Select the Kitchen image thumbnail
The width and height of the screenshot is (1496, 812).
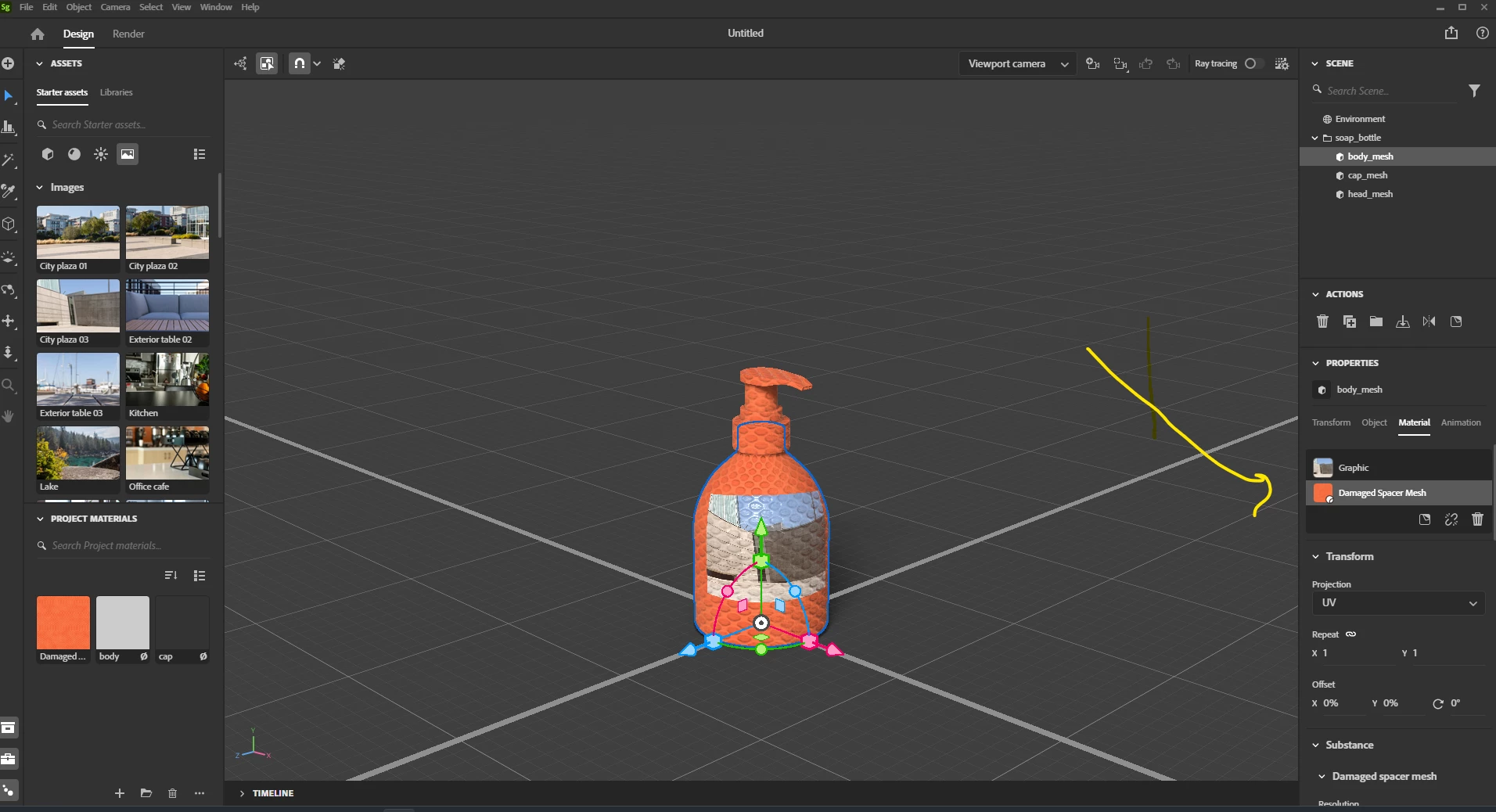(167, 379)
